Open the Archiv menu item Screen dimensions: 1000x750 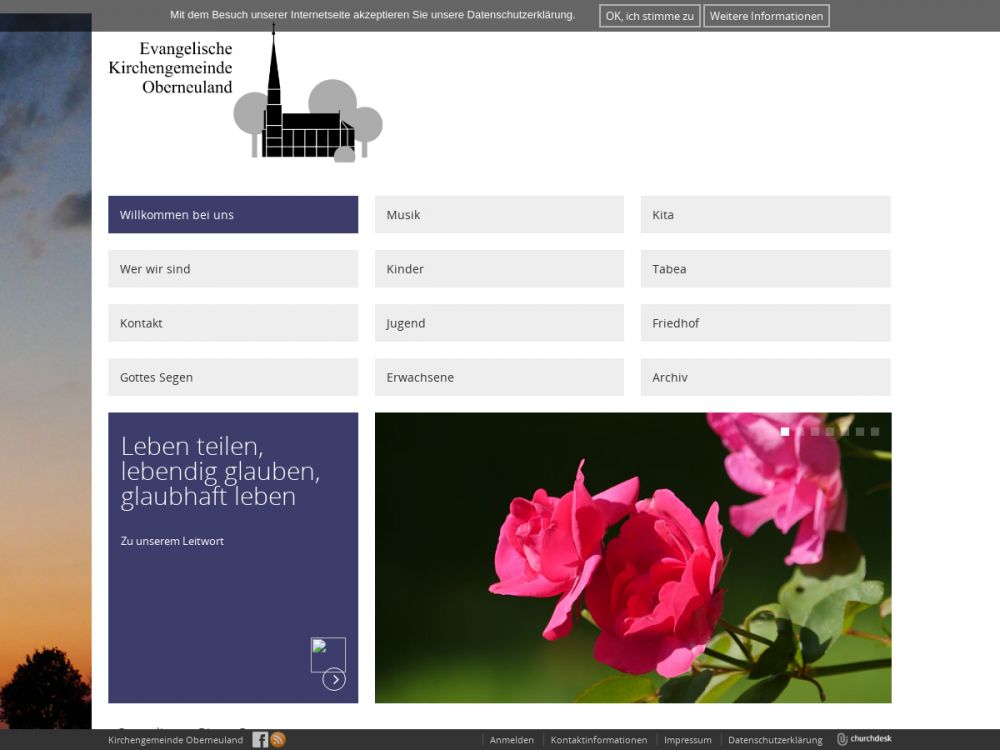click(765, 377)
